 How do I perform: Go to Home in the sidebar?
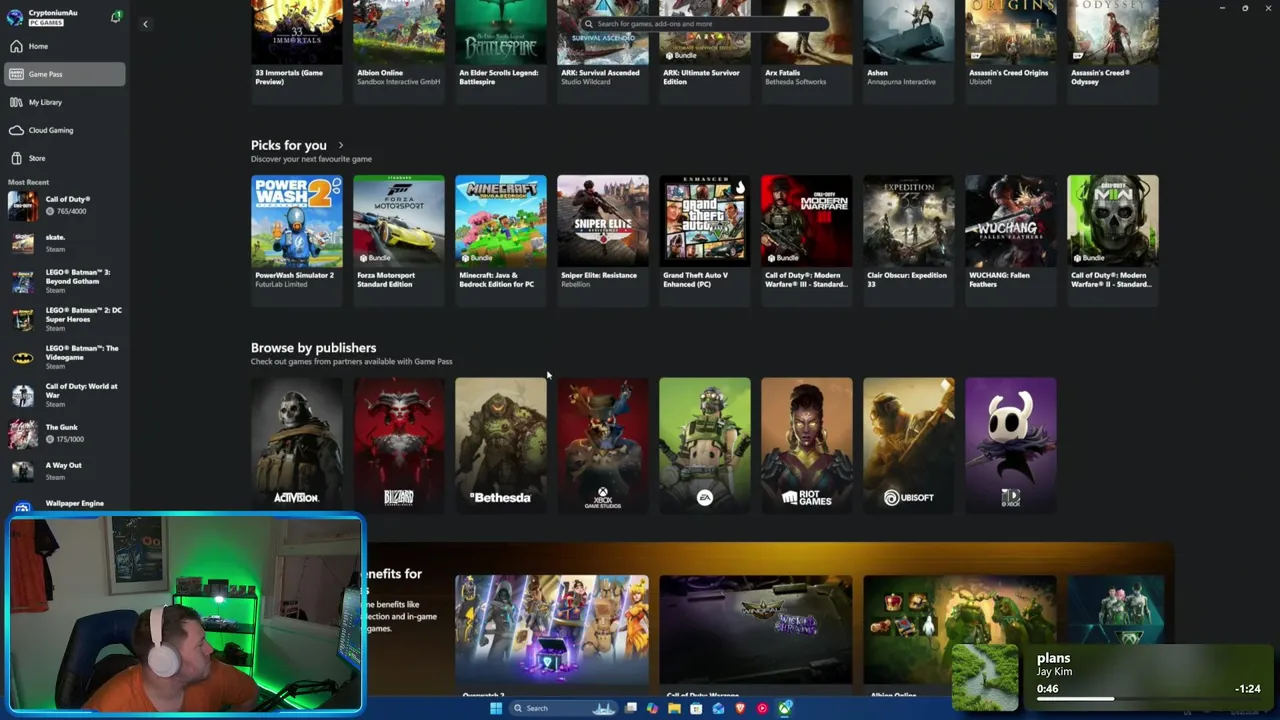pyautogui.click(x=65, y=46)
